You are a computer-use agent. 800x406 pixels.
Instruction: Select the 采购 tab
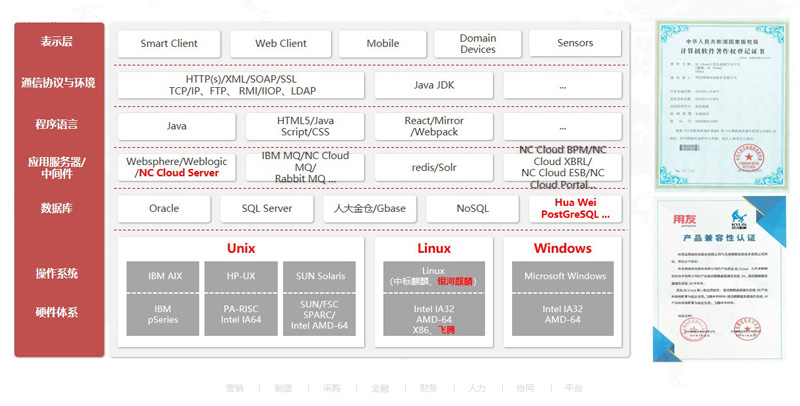pyautogui.click(x=331, y=387)
